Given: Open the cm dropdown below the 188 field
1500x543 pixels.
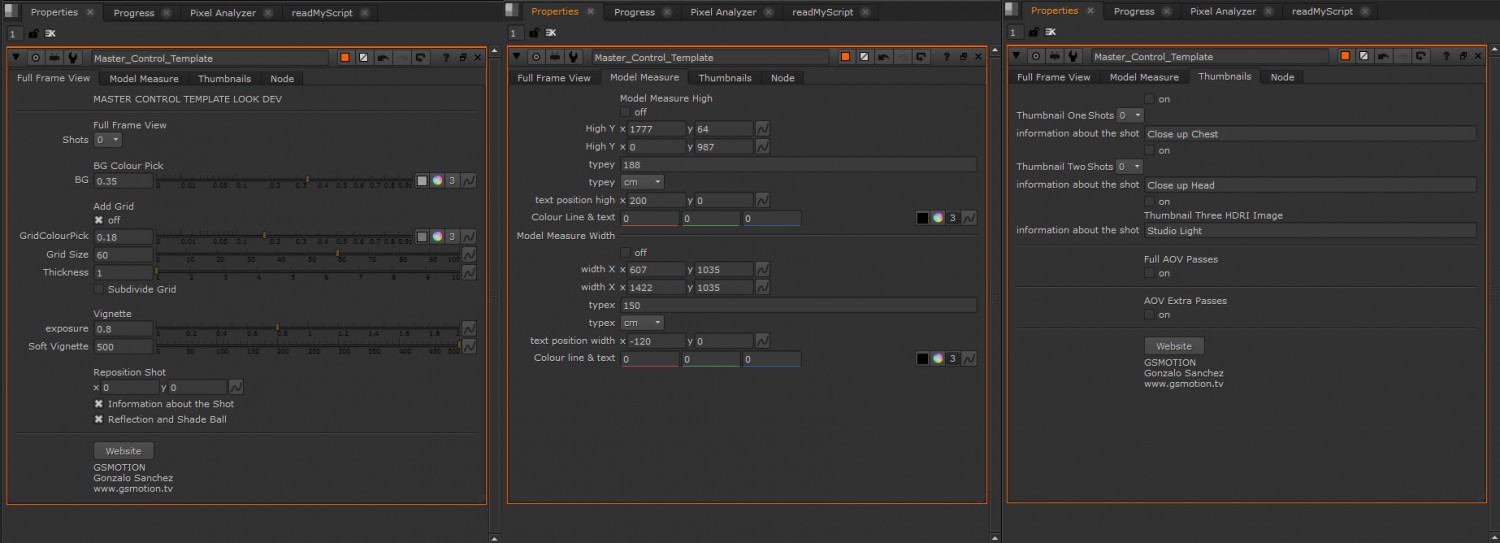Looking at the screenshot, I should click(642, 182).
